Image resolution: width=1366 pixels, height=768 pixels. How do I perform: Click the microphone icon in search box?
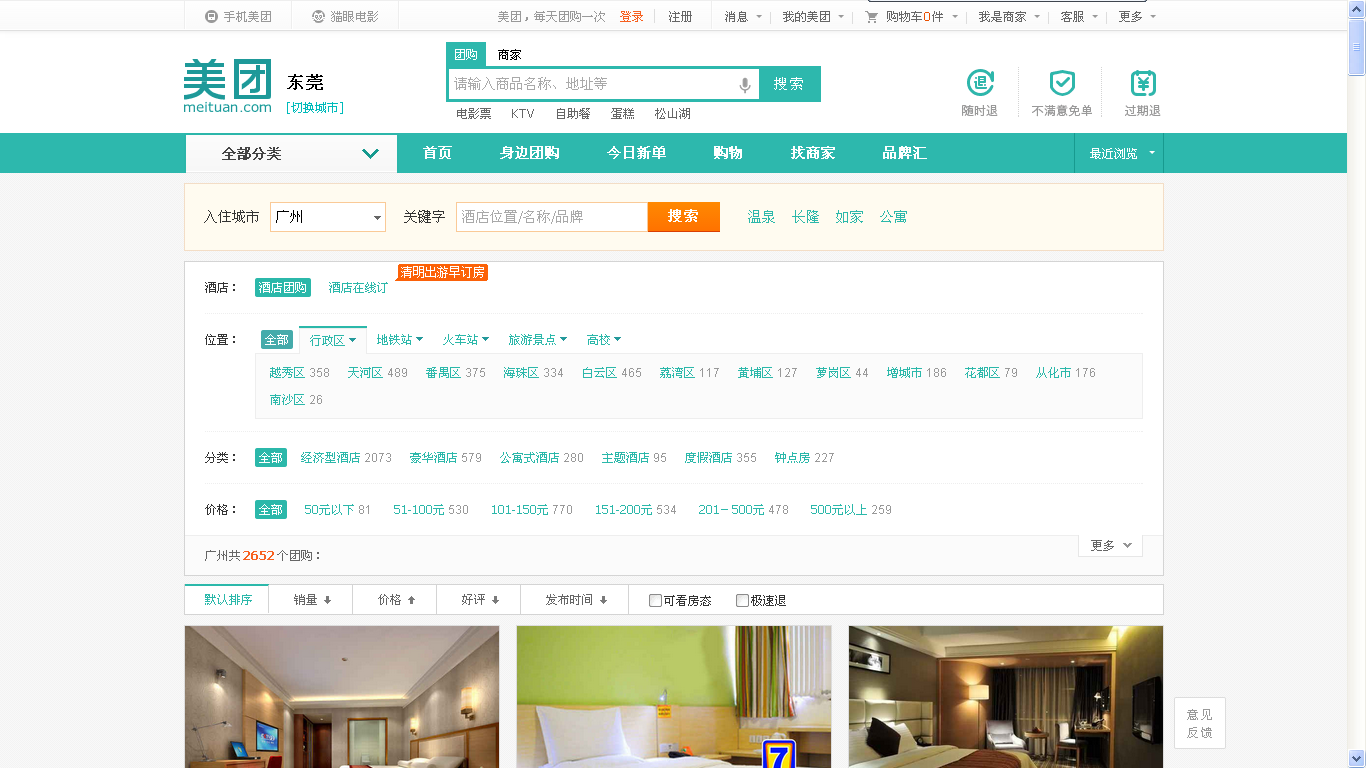click(x=744, y=84)
